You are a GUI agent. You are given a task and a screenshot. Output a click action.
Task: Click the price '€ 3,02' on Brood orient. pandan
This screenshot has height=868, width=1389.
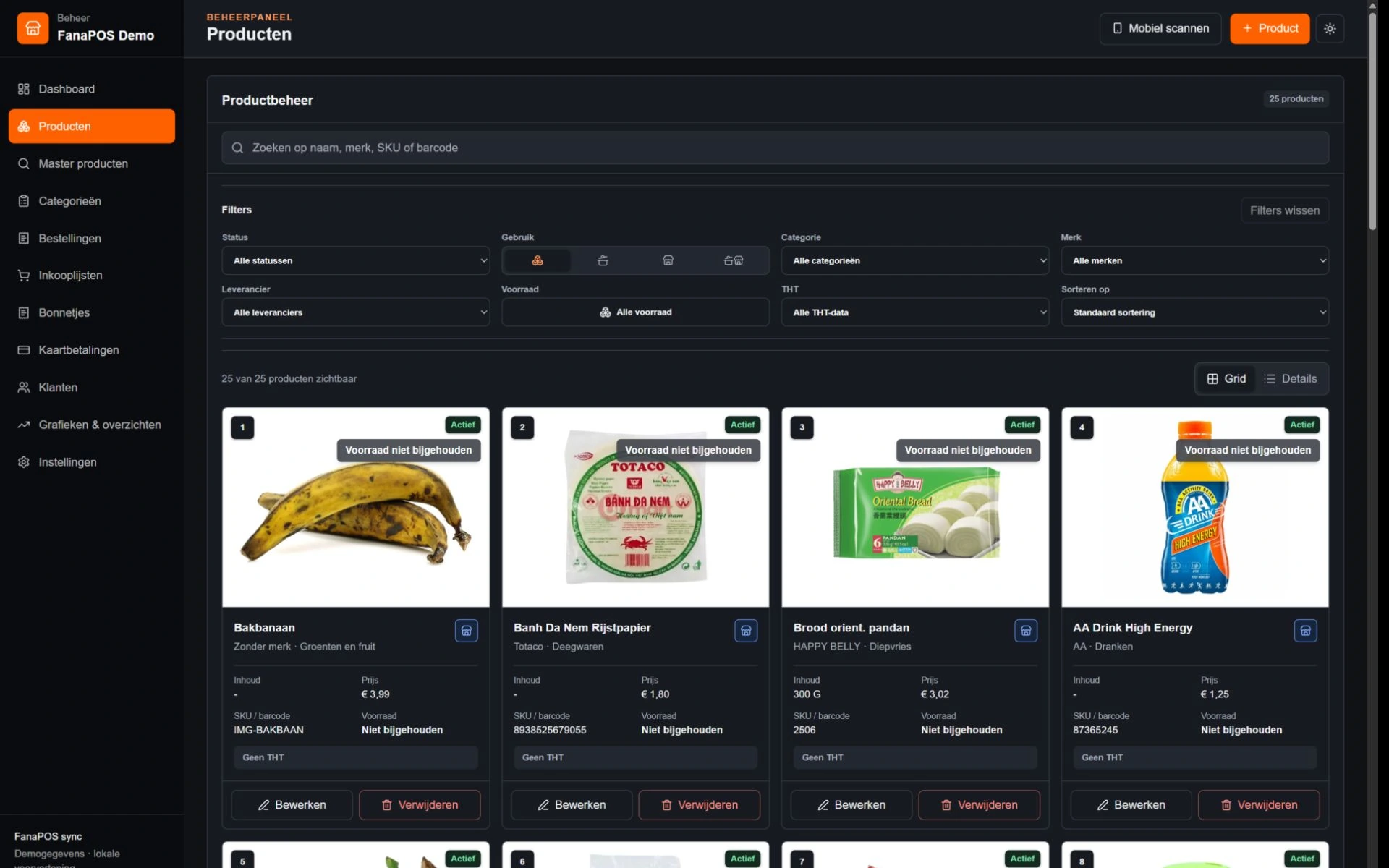pyautogui.click(x=935, y=694)
